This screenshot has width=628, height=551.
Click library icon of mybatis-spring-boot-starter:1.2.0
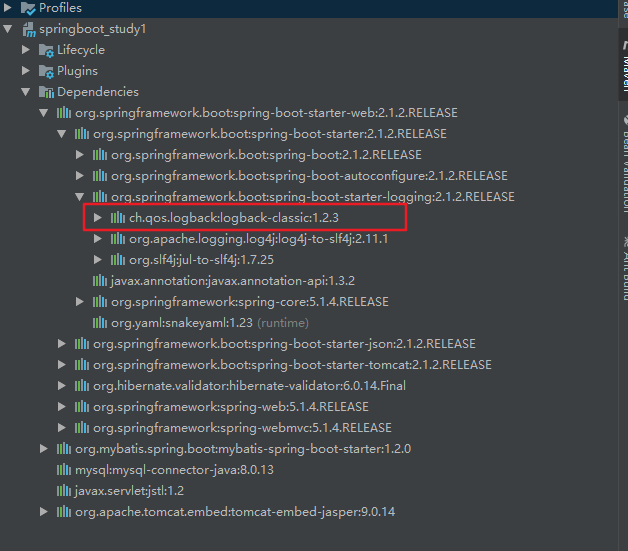point(64,449)
